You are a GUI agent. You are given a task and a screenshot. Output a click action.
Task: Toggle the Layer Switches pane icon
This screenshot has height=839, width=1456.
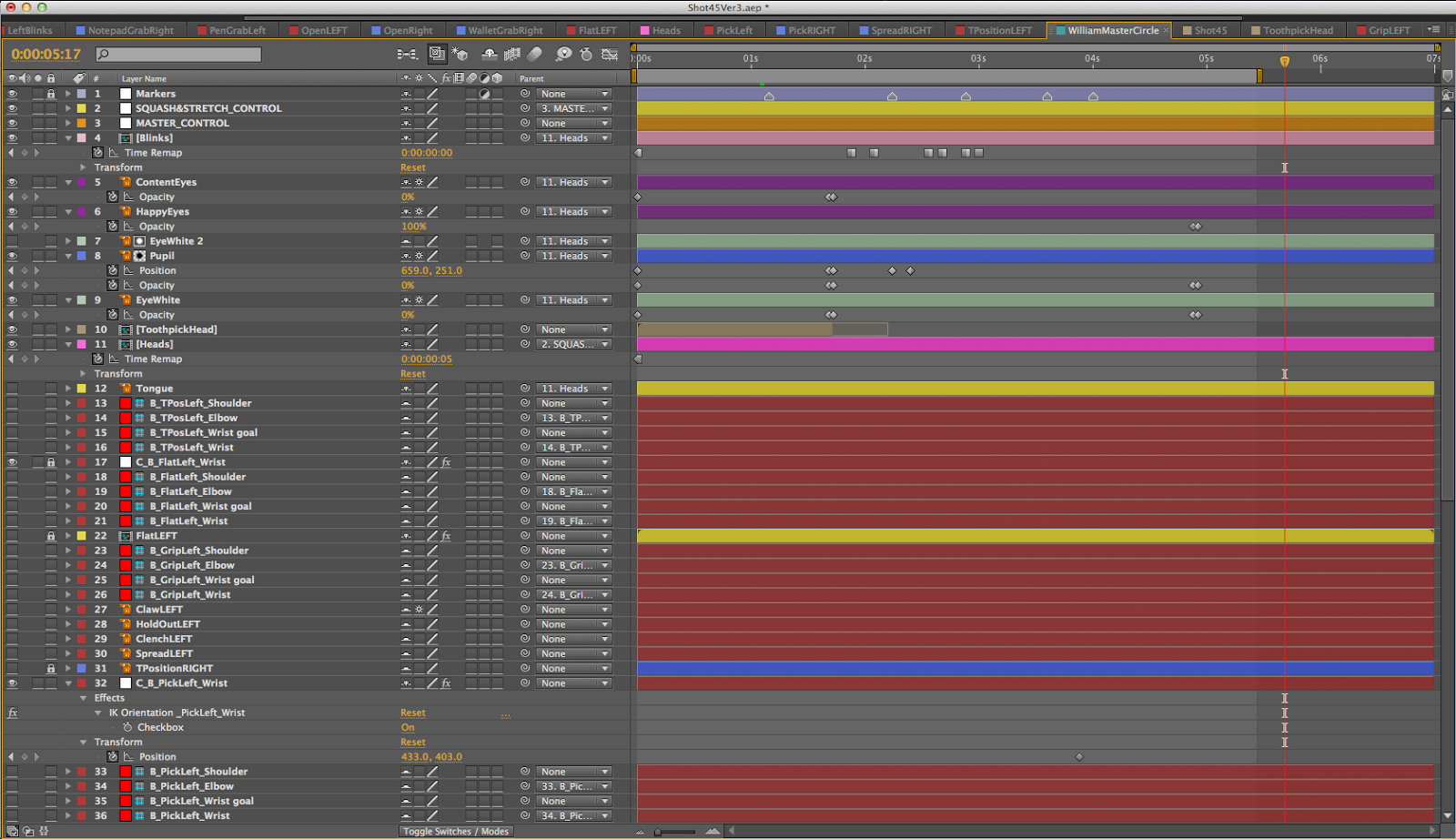(x=13, y=831)
